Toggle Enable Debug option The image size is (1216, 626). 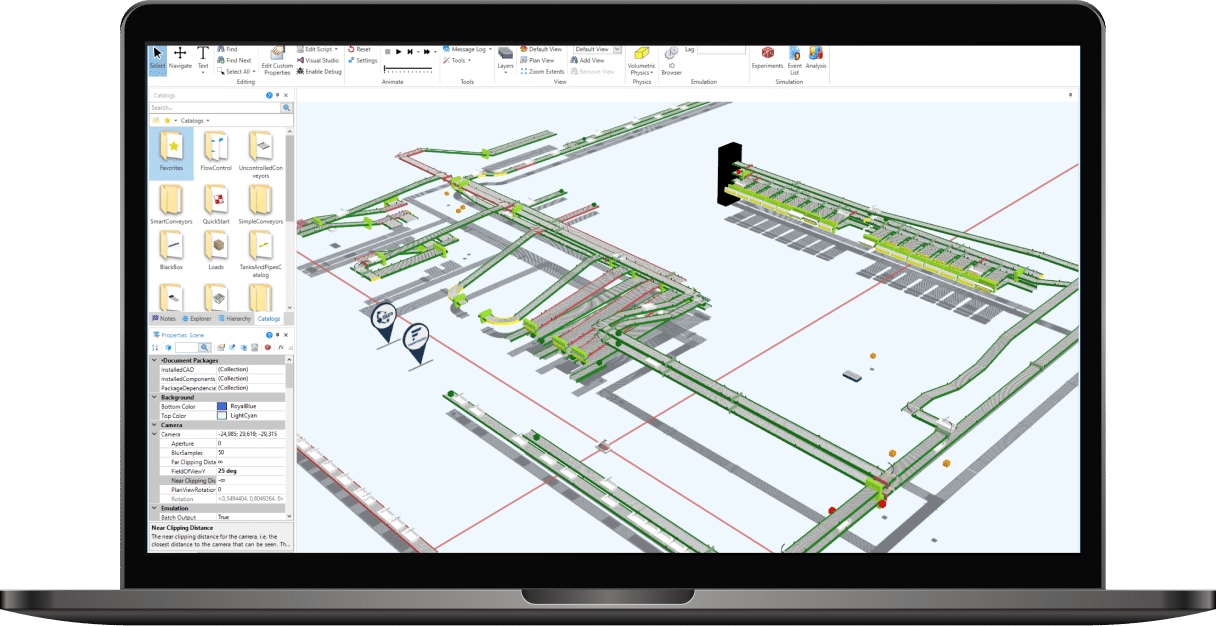pos(318,71)
